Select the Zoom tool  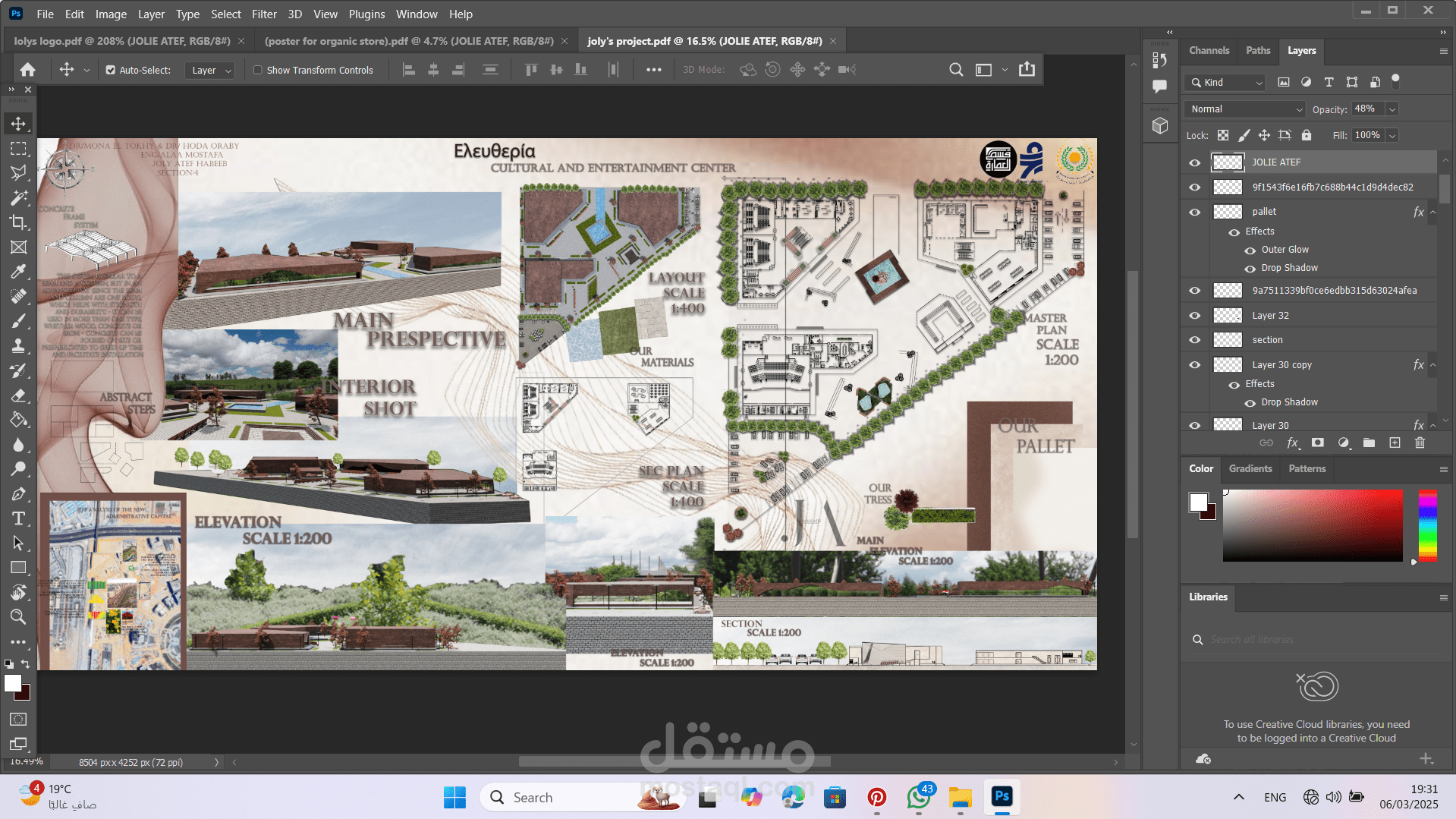[18, 616]
